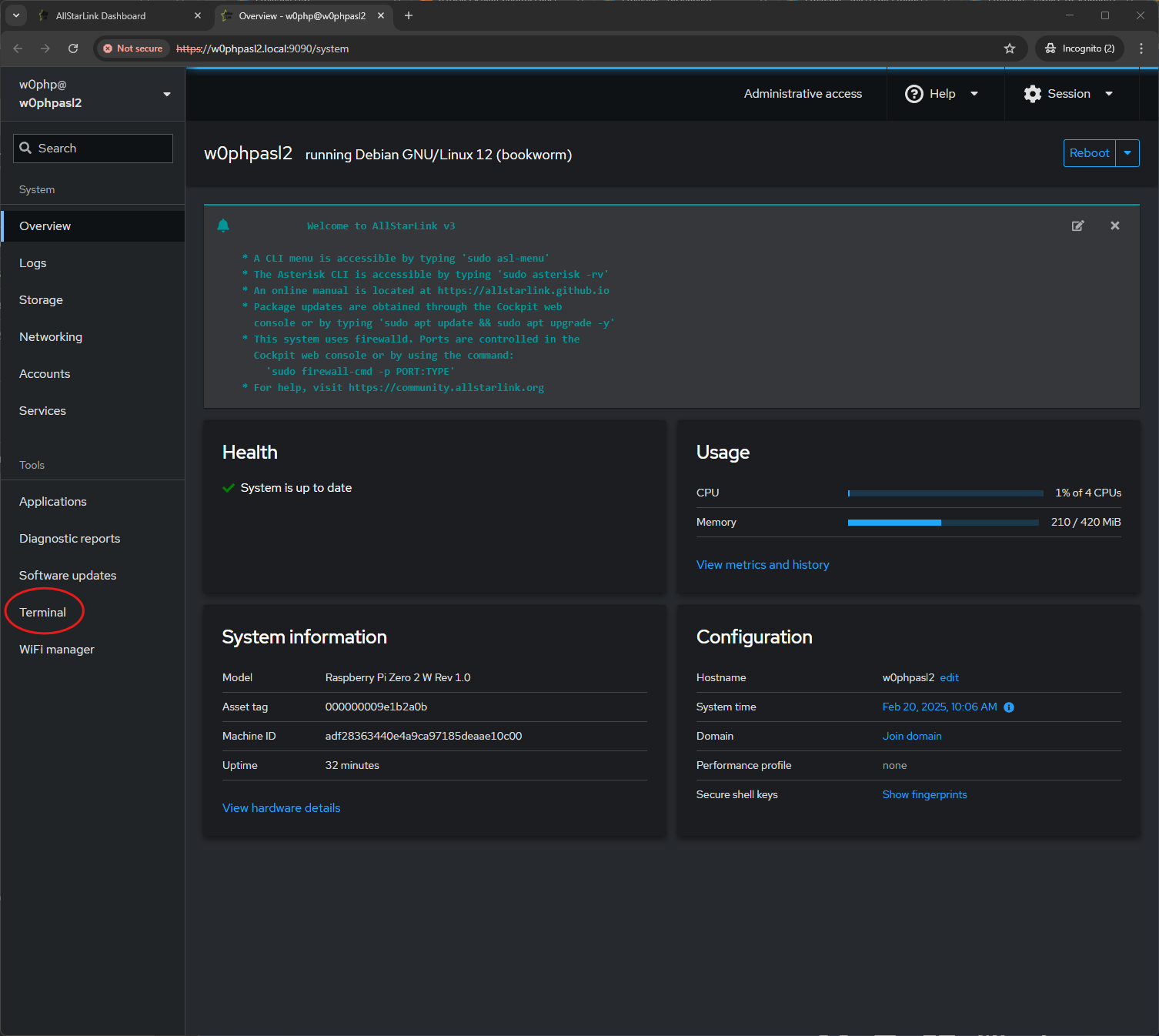
Task: Open the Chrome three-dot menu
Action: point(1141,48)
